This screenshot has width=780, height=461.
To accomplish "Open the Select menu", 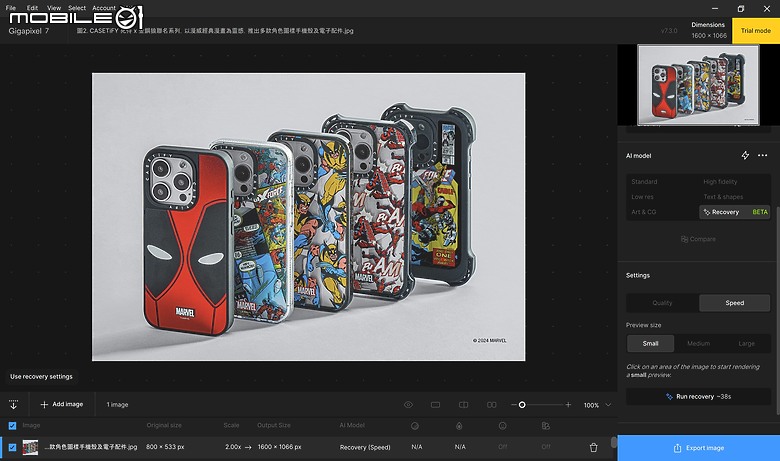I will click(x=77, y=7).
